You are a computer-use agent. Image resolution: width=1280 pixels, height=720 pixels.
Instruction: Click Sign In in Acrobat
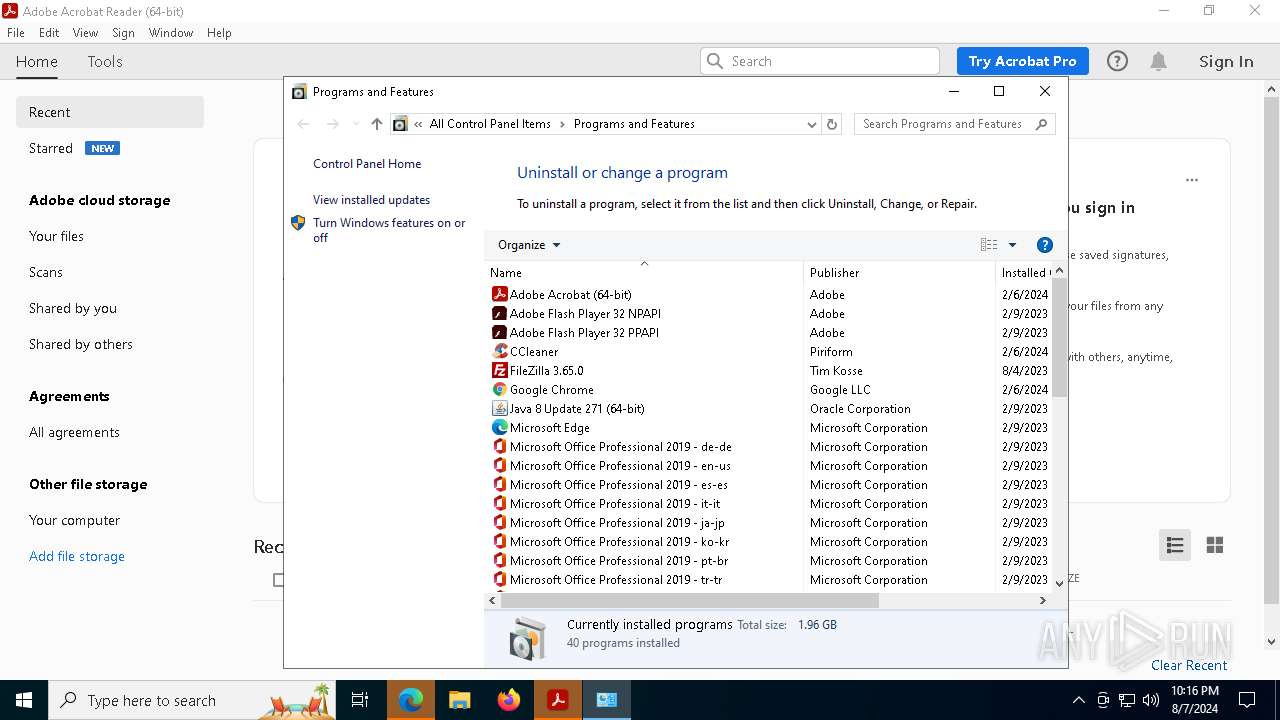[x=1226, y=61]
